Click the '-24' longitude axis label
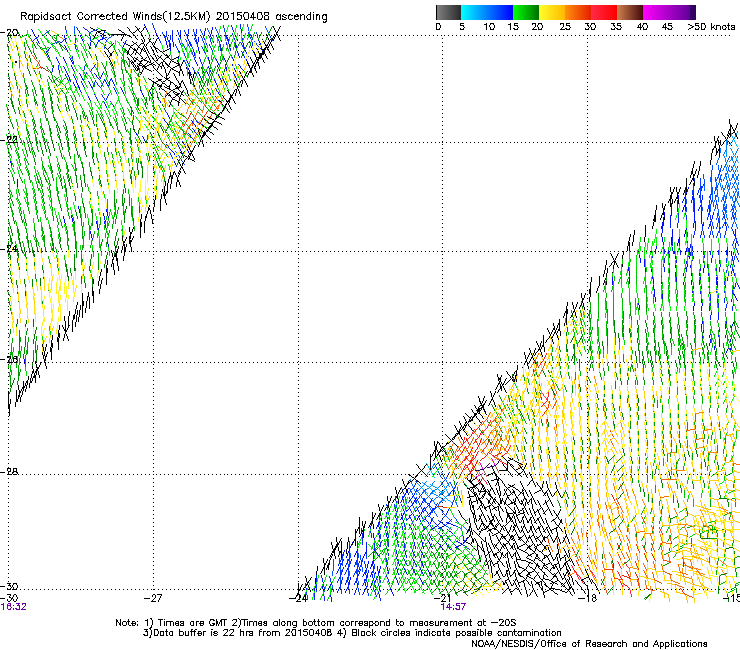The width and height of the screenshot is (740, 650). click(299, 598)
